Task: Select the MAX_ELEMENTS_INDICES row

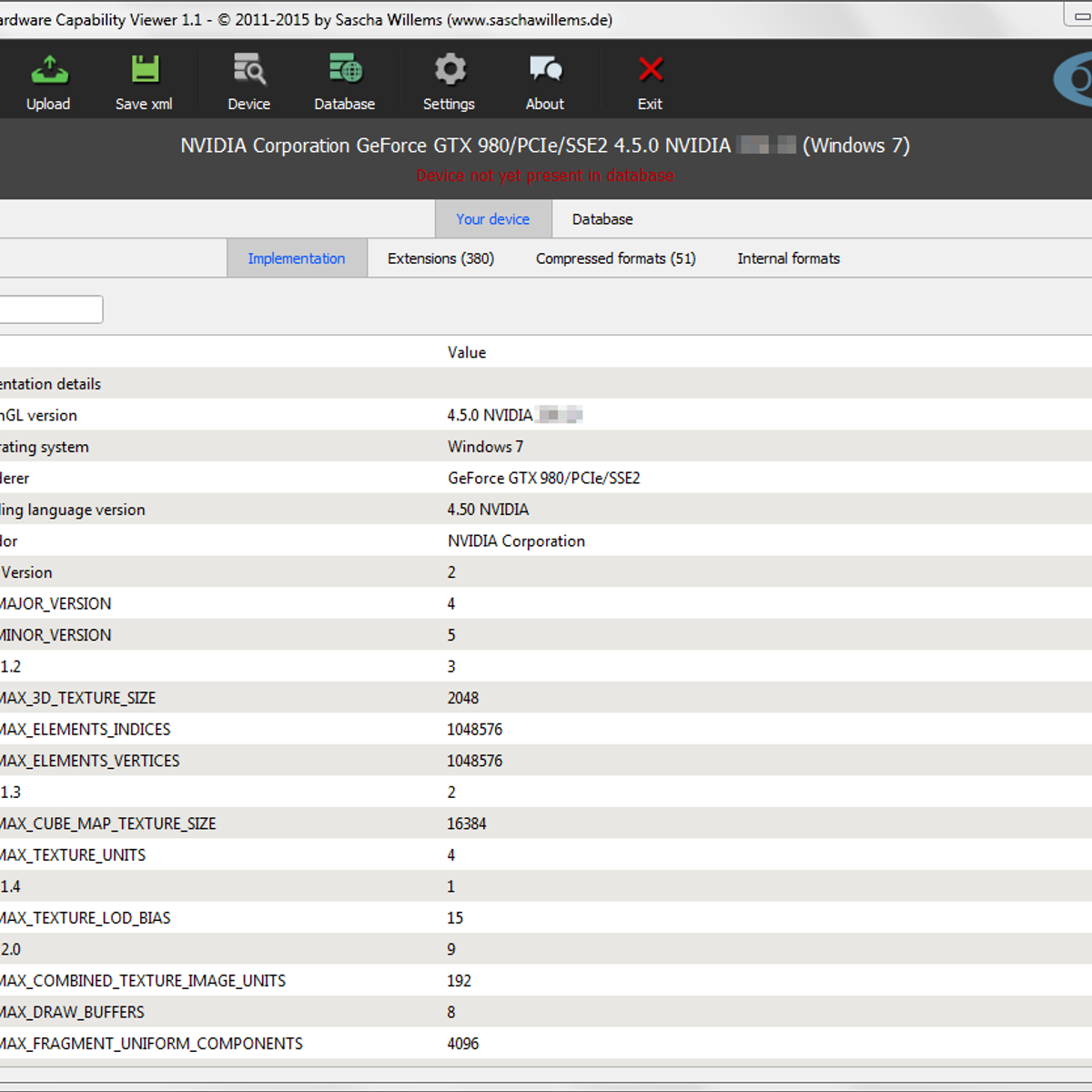Action: 546,729
